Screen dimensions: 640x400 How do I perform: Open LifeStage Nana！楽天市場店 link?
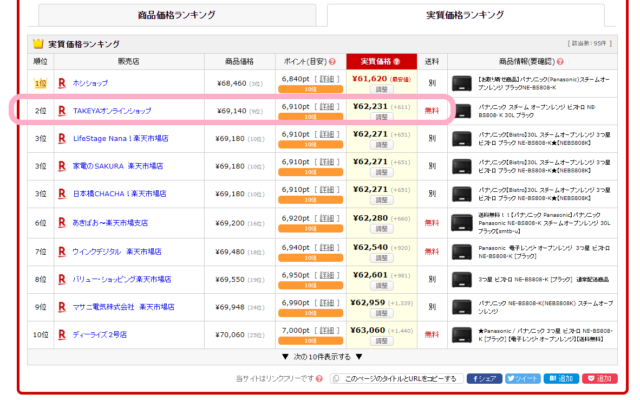click(120, 139)
